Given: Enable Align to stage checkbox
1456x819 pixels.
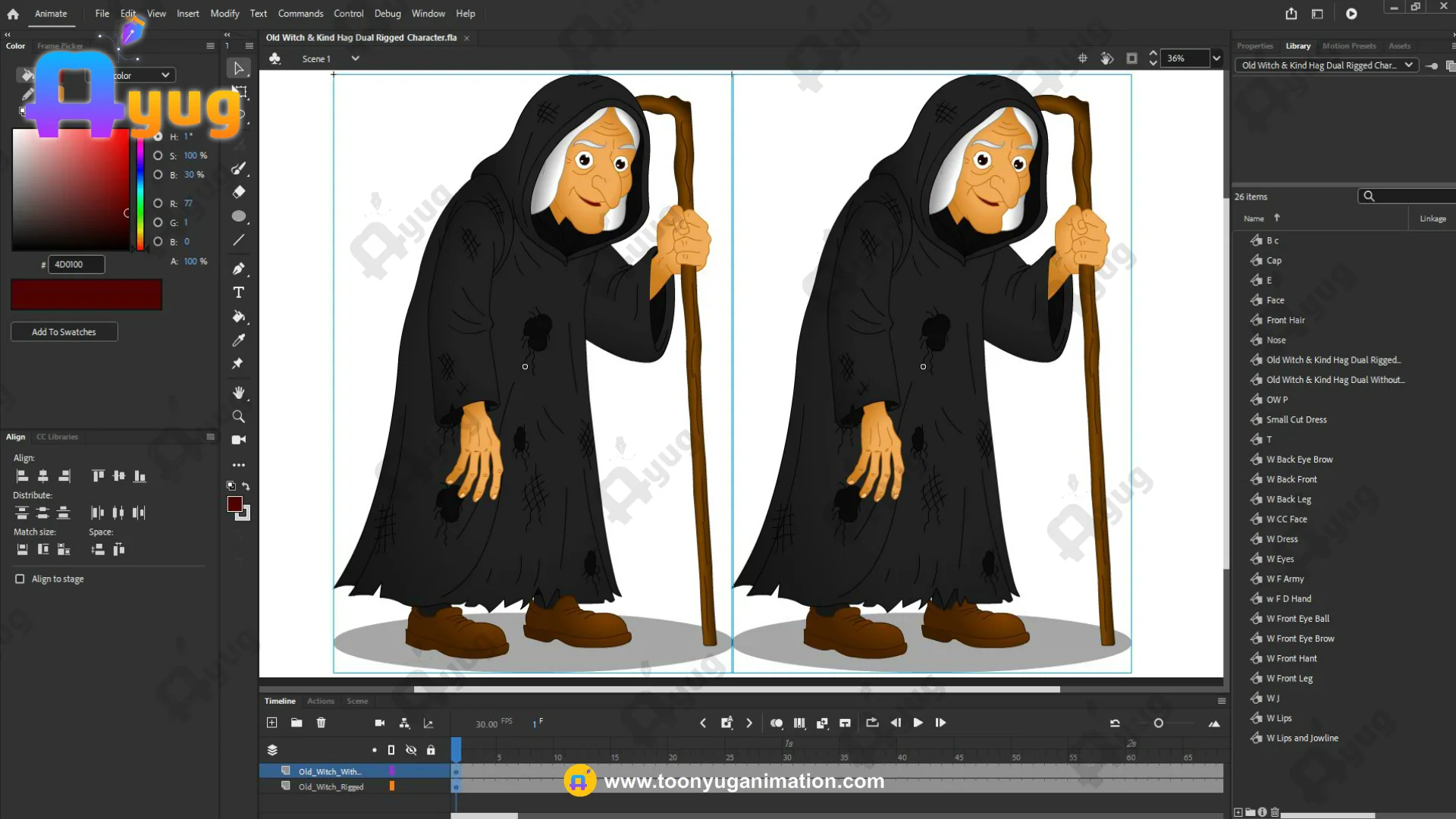Looking at the screenshot, I should tap(20, 579).
